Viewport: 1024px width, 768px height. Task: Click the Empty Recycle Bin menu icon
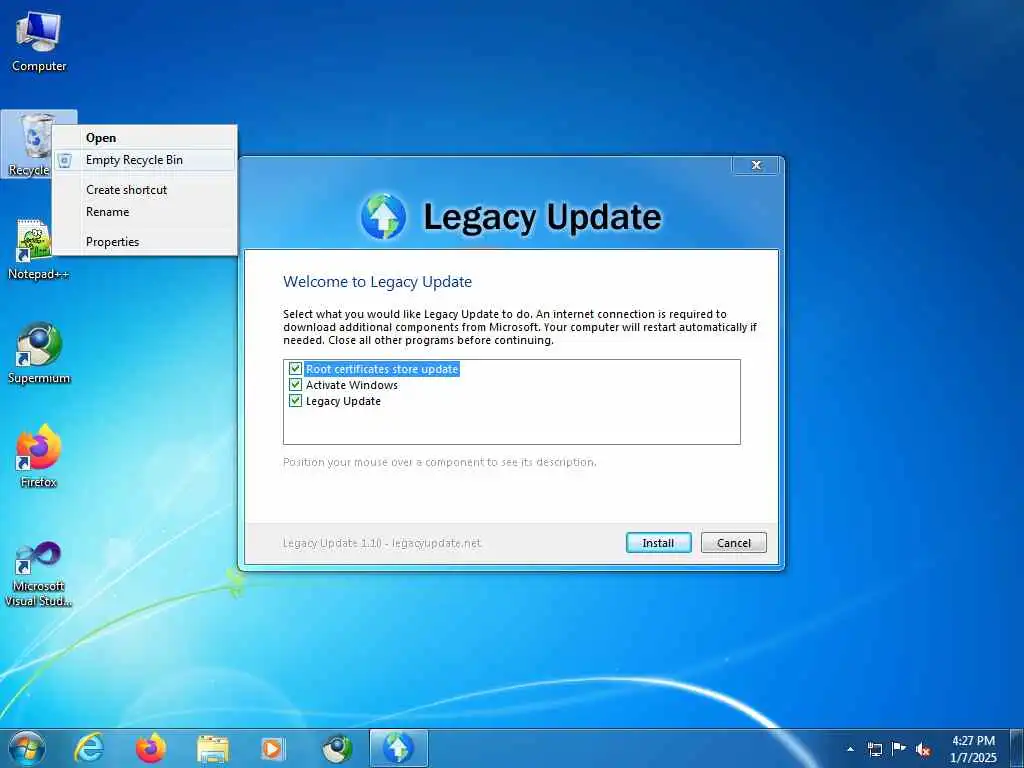point(65,160)
